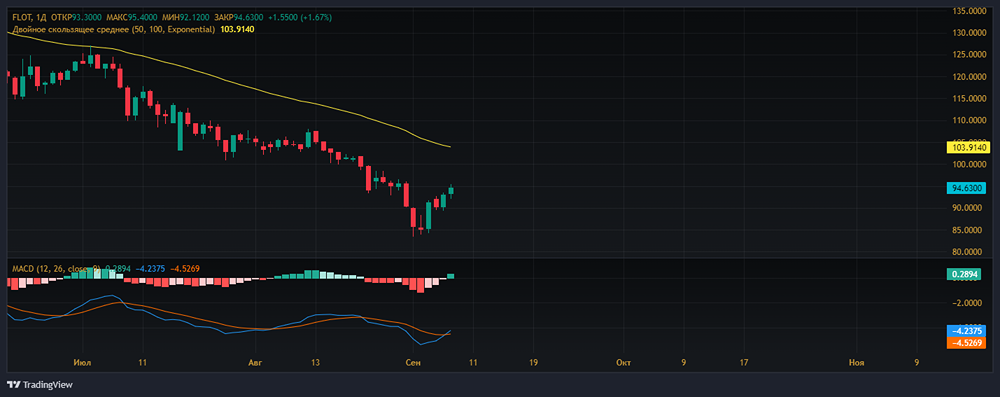Click the Ноя label on time axis
Screen dimensions: 1000x397
click(857, 363)
